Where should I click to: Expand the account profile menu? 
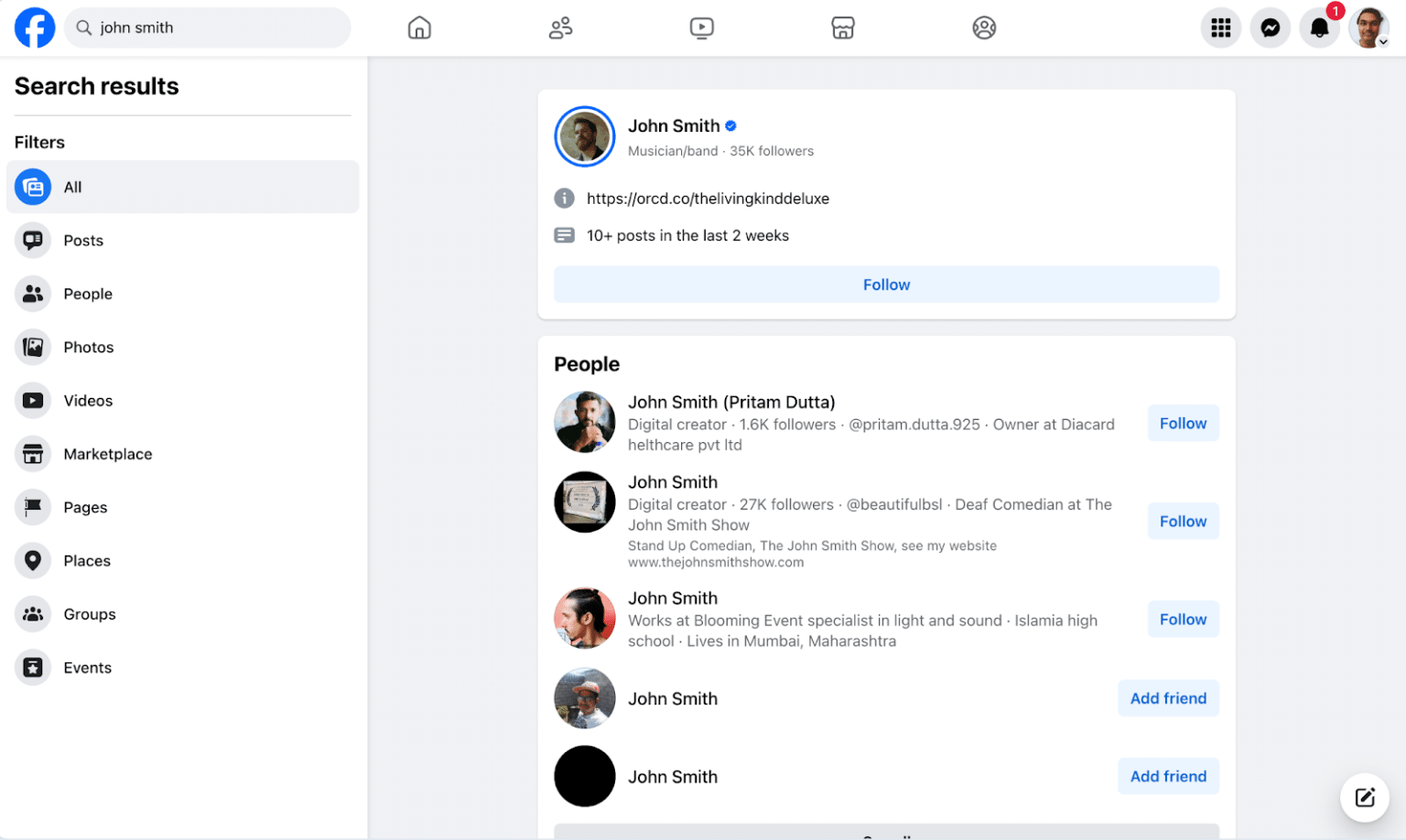coord(1369,28)
